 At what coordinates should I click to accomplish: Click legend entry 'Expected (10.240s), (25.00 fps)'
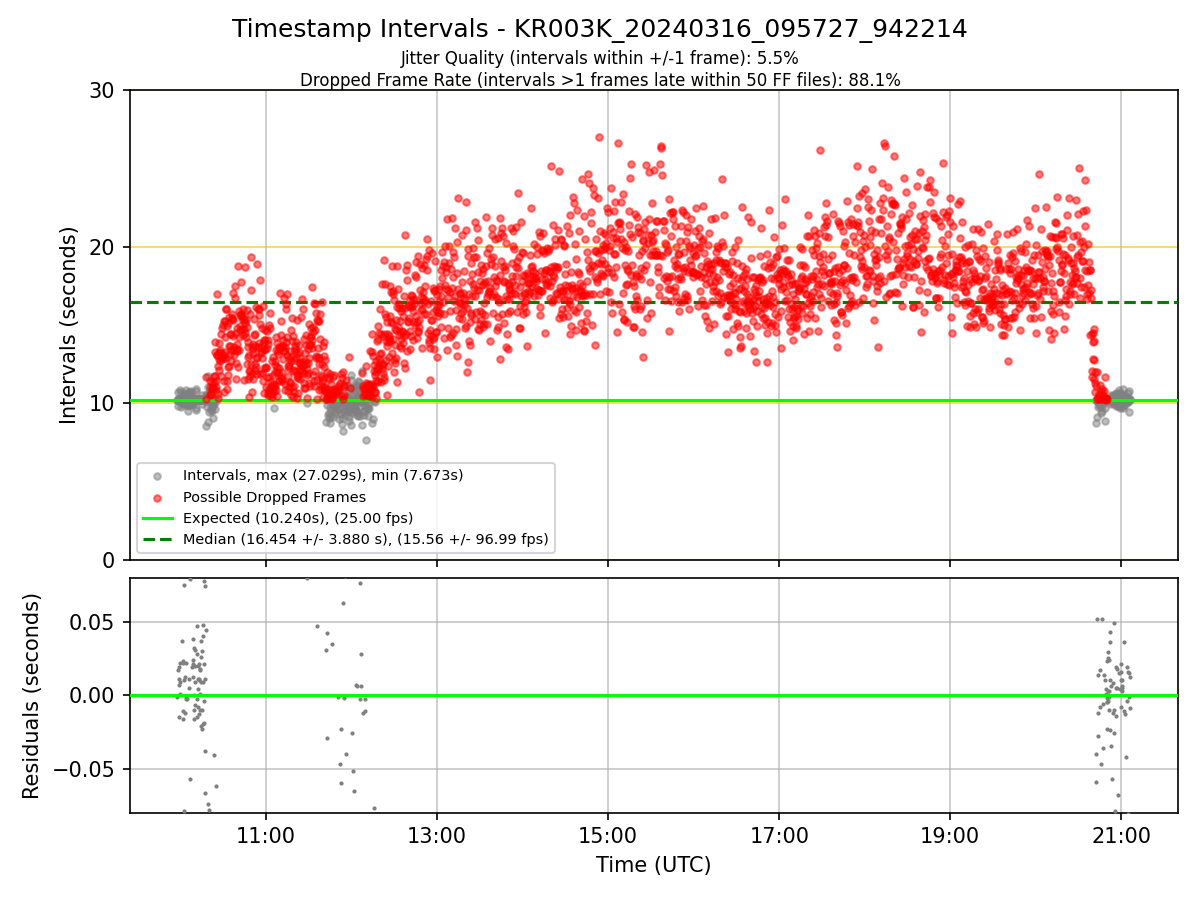tap(298, 518)
